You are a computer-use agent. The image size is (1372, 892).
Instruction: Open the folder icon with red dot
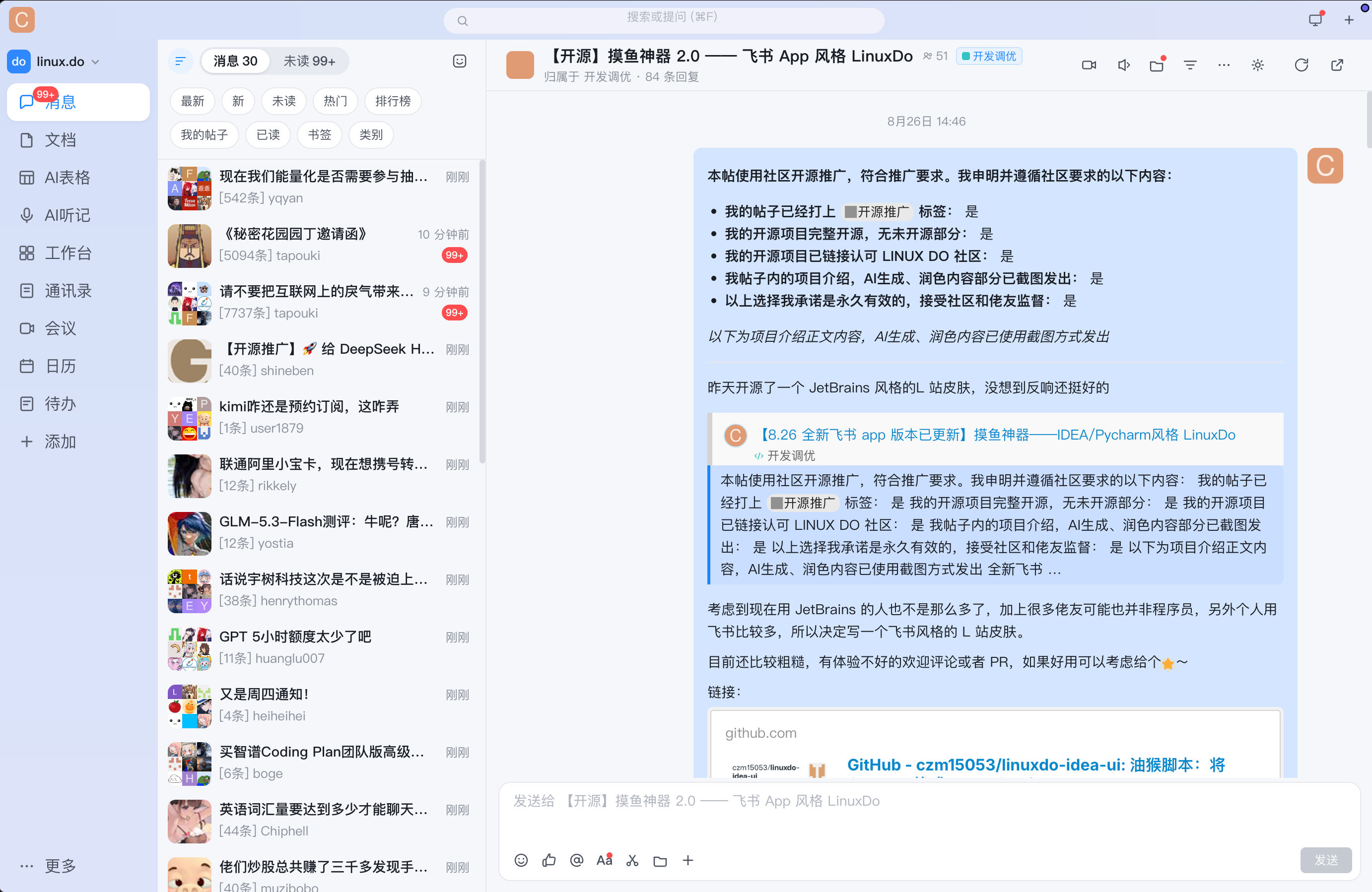[x=1157, y=65]
